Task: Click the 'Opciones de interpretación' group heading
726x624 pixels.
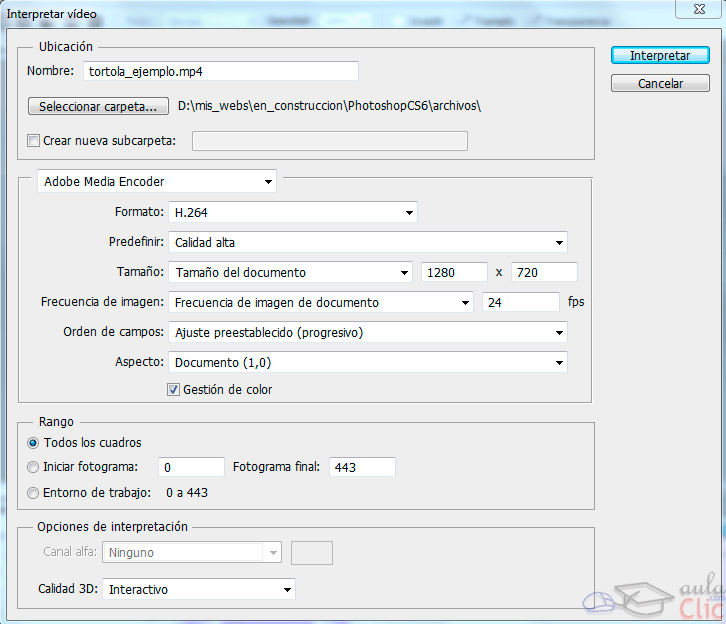Action: (x=113, y=527)
